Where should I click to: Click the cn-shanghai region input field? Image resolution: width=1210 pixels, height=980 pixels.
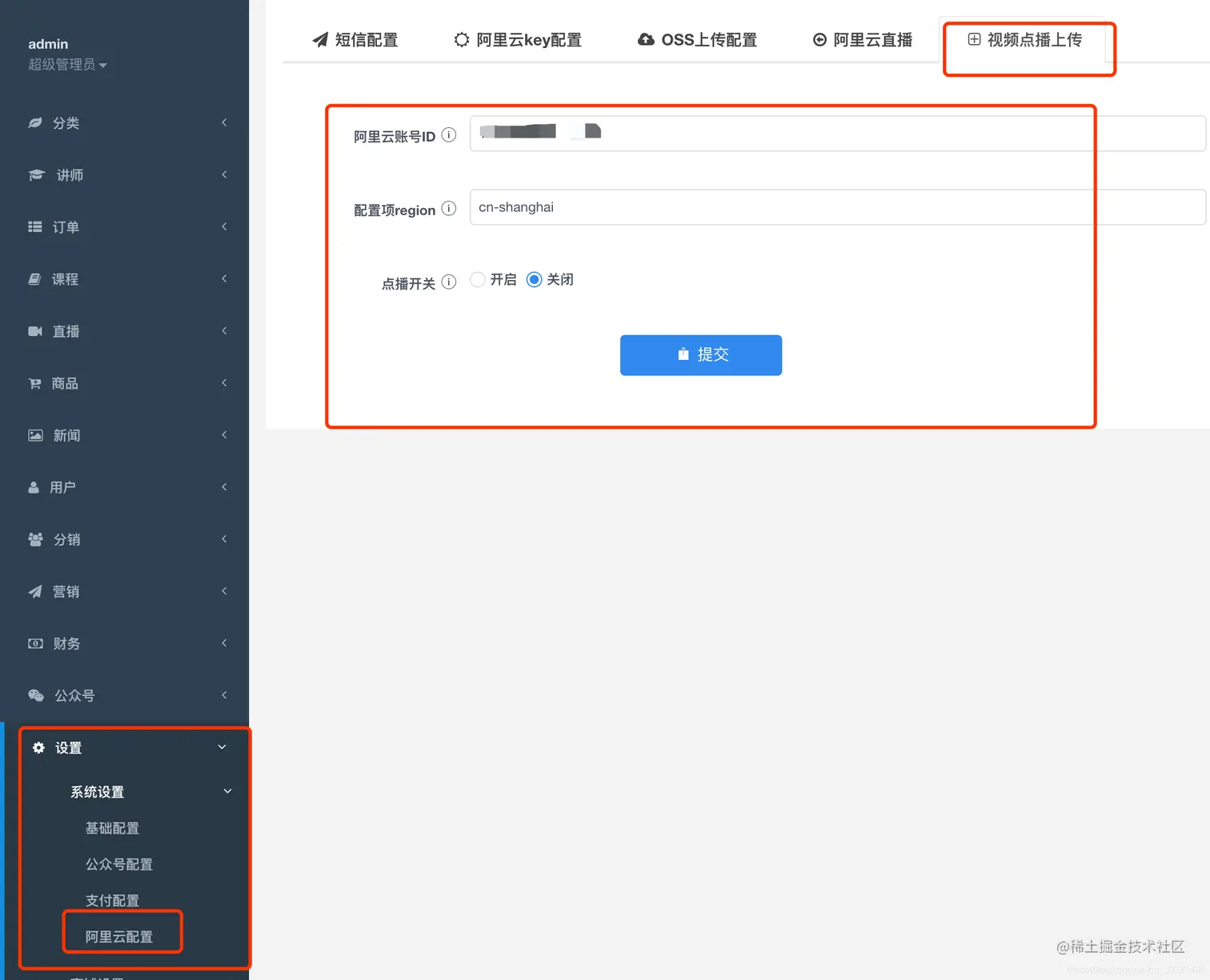720,207
